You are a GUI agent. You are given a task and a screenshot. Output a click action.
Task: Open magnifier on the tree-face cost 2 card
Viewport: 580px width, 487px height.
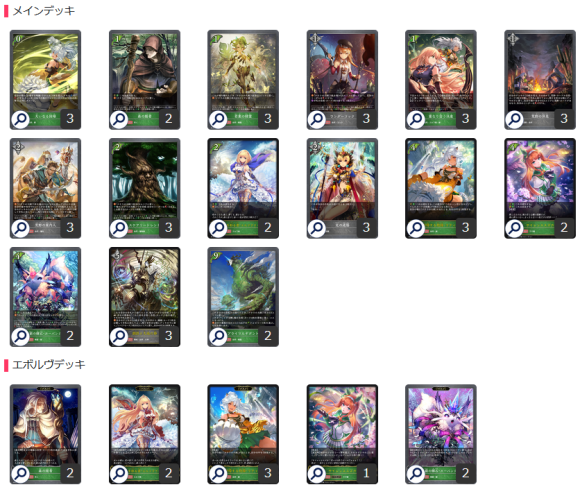[119, 228]
